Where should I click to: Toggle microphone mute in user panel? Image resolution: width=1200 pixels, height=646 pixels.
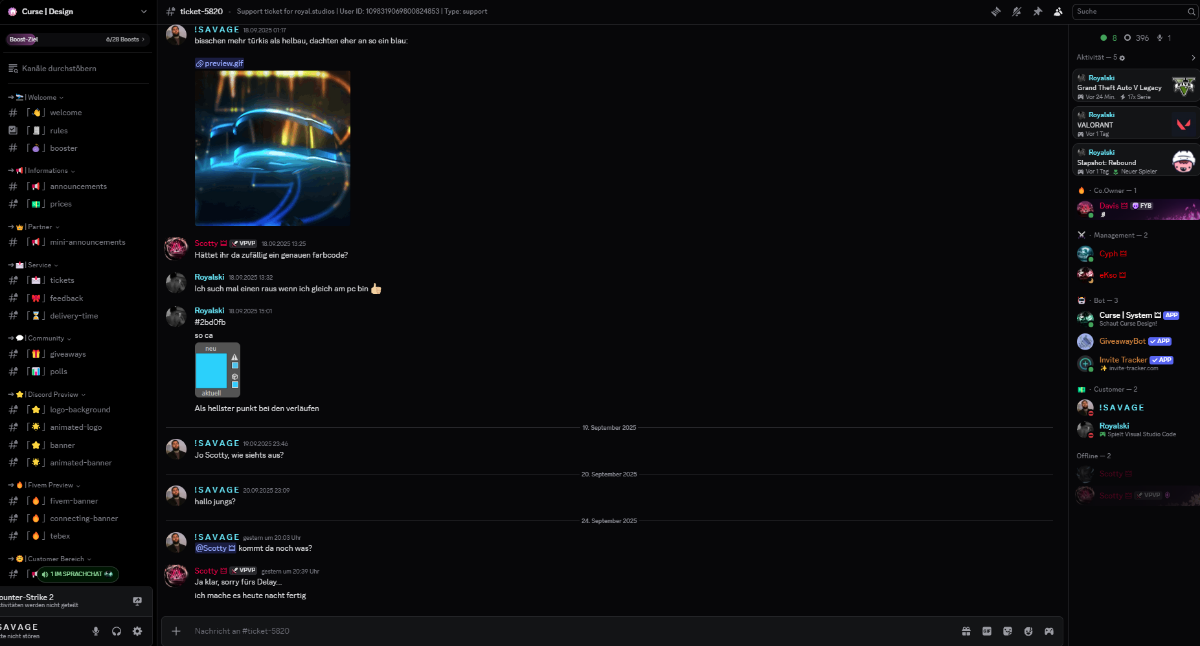click(x=96, y=631)
